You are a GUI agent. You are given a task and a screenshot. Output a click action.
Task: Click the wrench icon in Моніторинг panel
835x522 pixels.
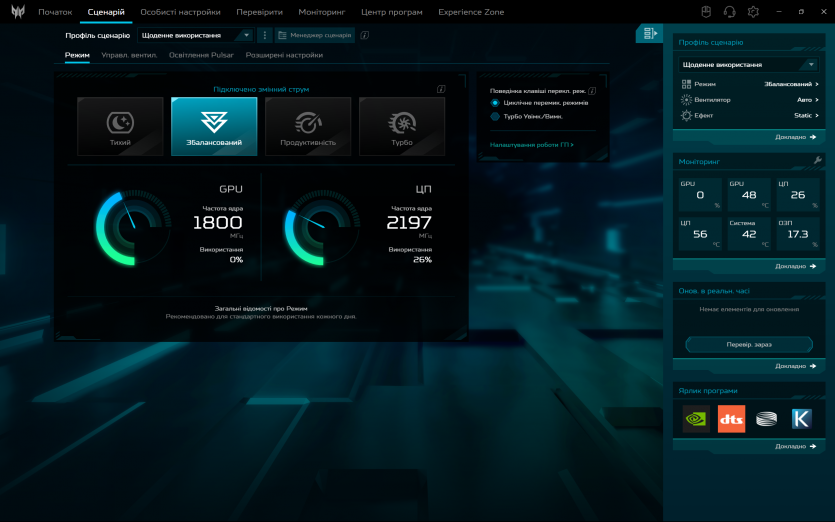click(x=817, y=160)
